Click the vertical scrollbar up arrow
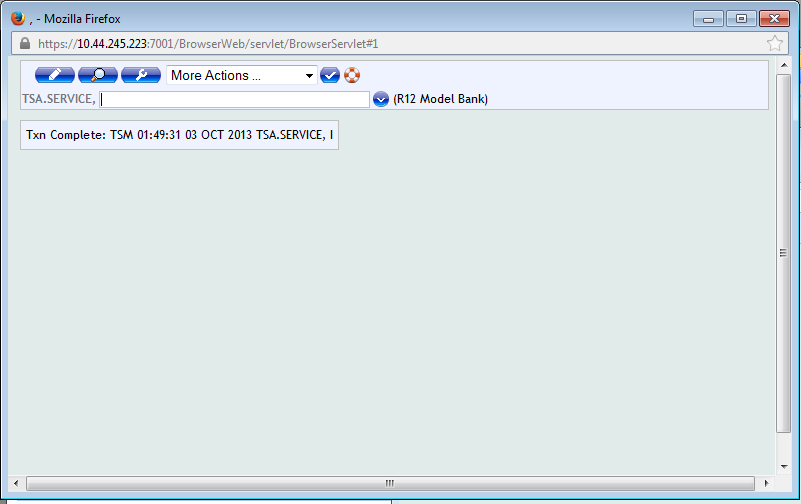801x504 pixels. click(x=784, y=65)
